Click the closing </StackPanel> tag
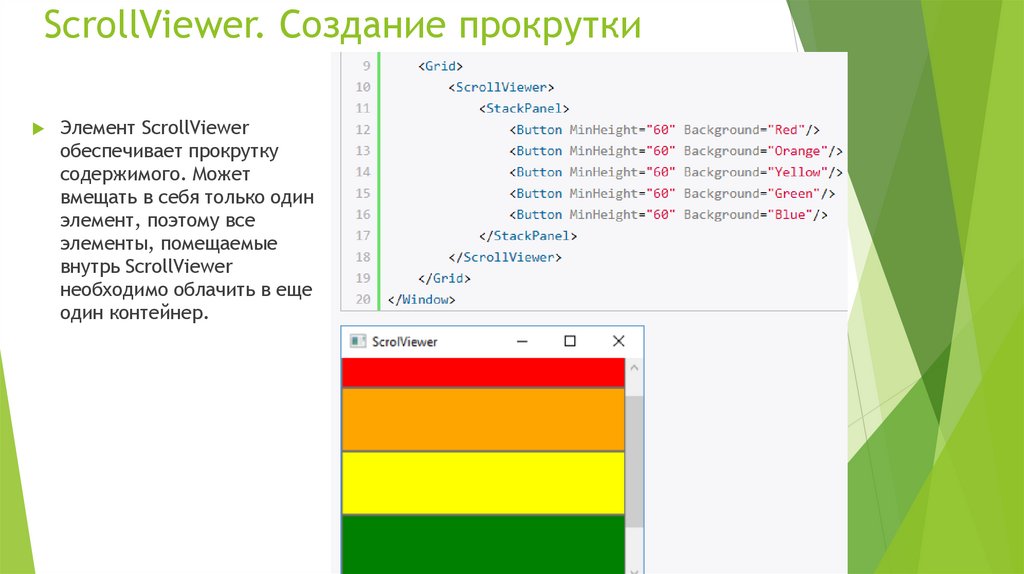This screenshot has height=574, width=1024. click(x=528, y=236)
